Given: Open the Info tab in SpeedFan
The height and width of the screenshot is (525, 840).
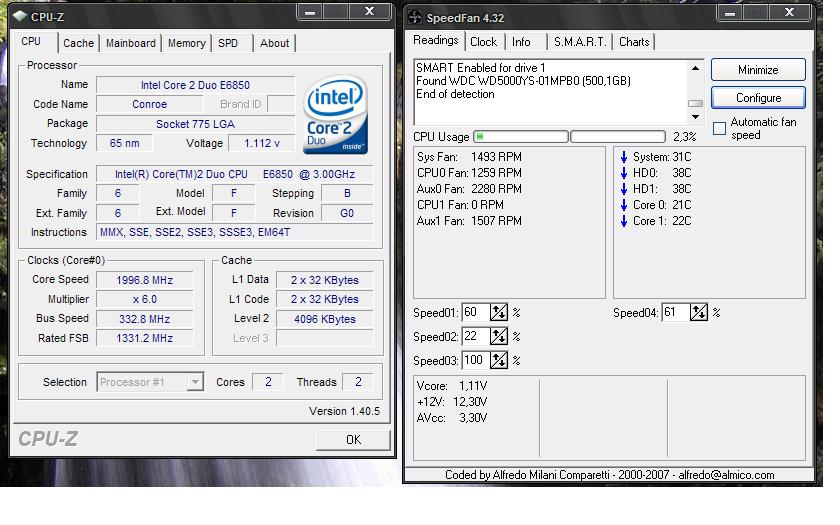Looking at the screenshot, I should coord(525,42).
